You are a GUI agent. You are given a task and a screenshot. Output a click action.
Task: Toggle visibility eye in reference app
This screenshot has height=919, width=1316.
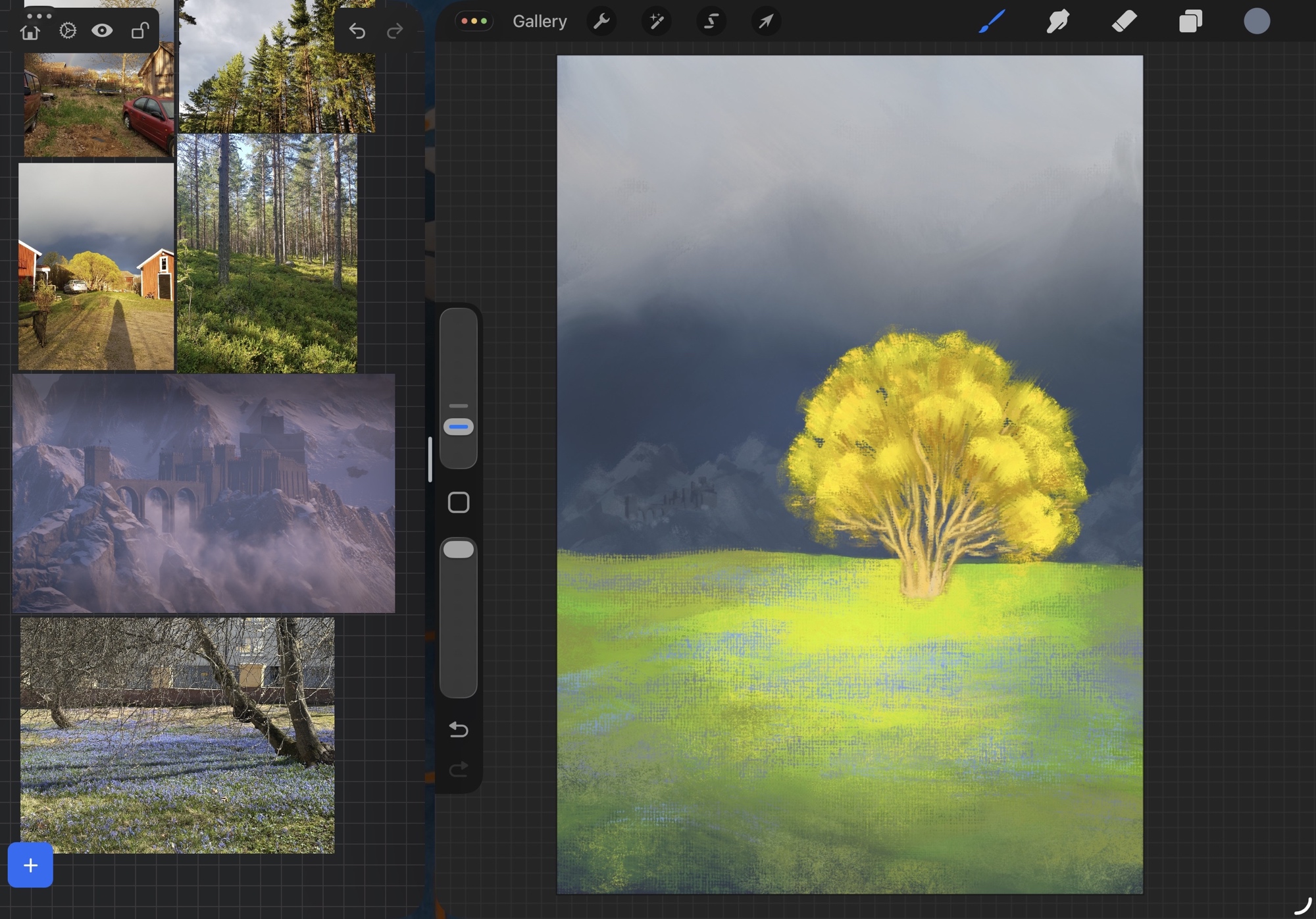pyautogui.click(x=102, y=31)
